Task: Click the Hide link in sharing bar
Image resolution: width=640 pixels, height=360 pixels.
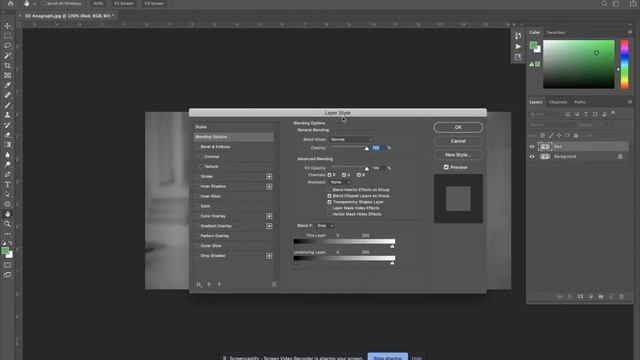Action: 416,358
